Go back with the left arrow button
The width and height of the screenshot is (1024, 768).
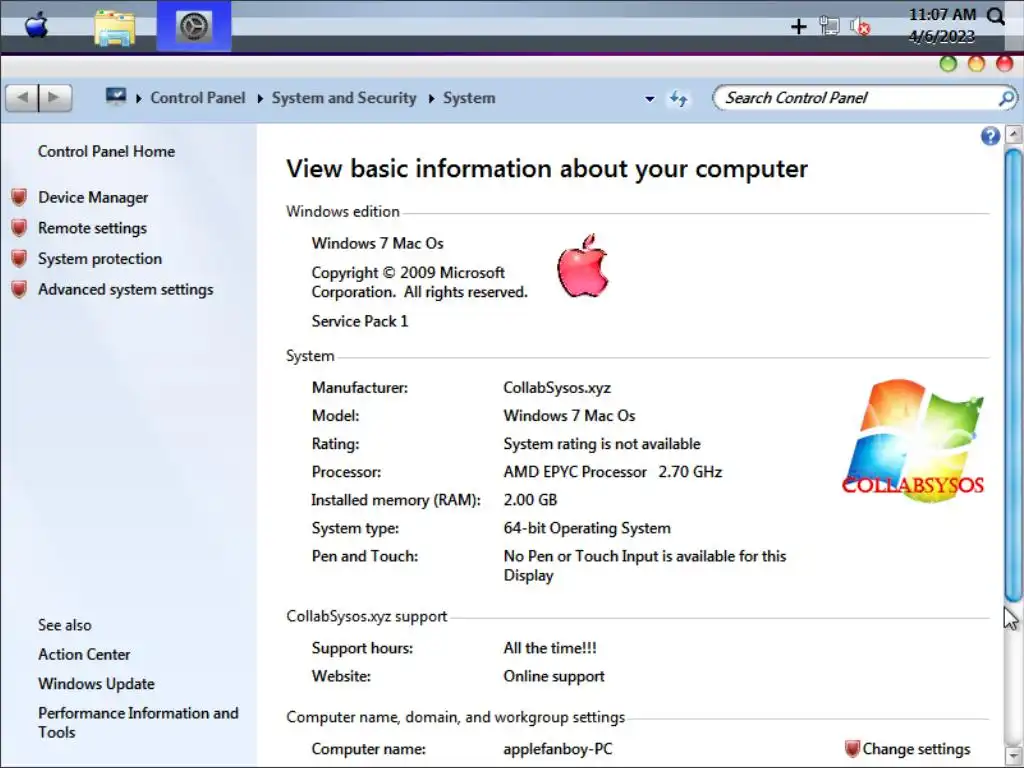tap(22, 98)
